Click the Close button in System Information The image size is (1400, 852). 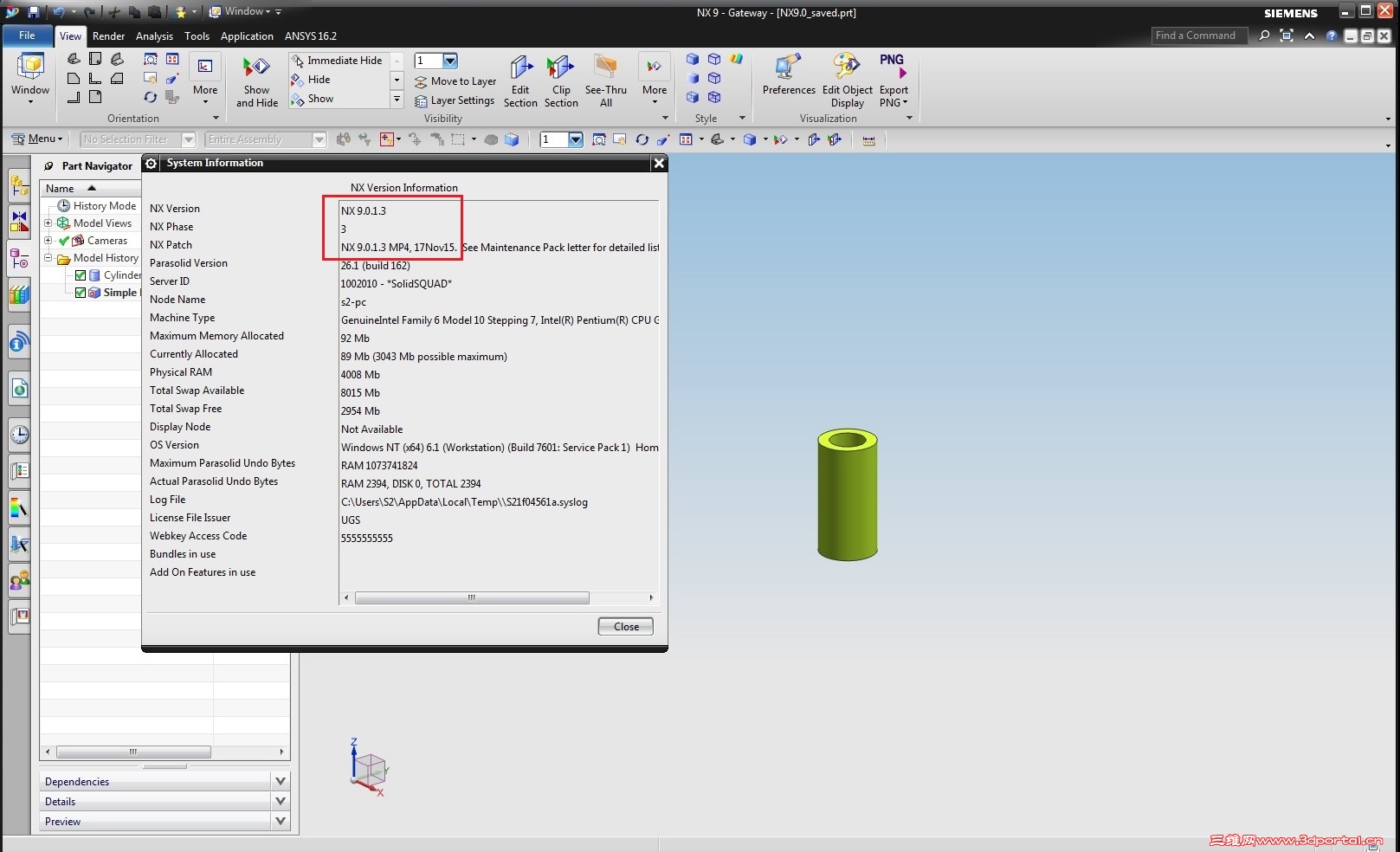point(626,626)
